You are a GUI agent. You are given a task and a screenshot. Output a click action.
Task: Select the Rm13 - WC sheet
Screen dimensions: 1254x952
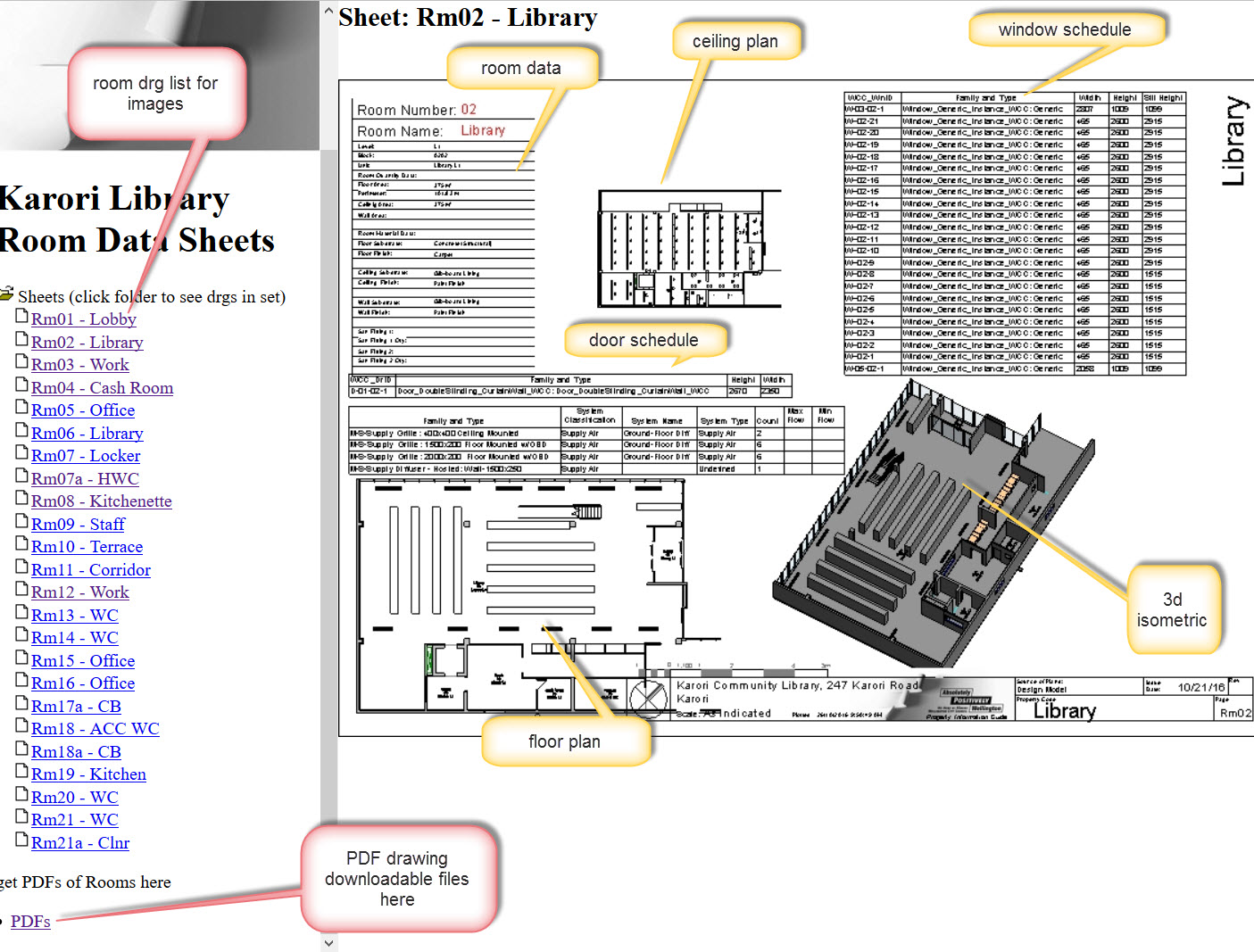tap(74, 616)
